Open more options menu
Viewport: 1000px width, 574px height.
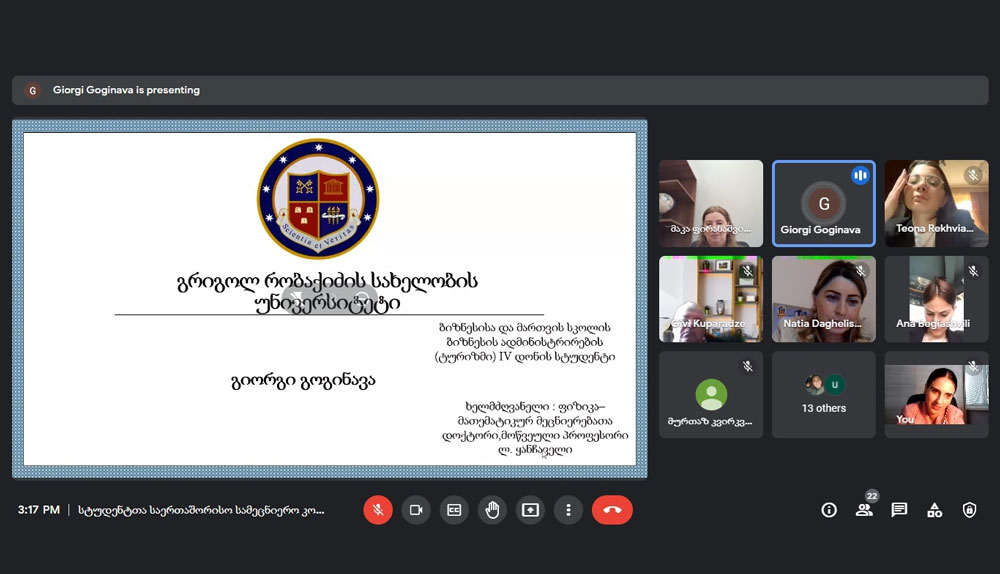coord(568,510)
